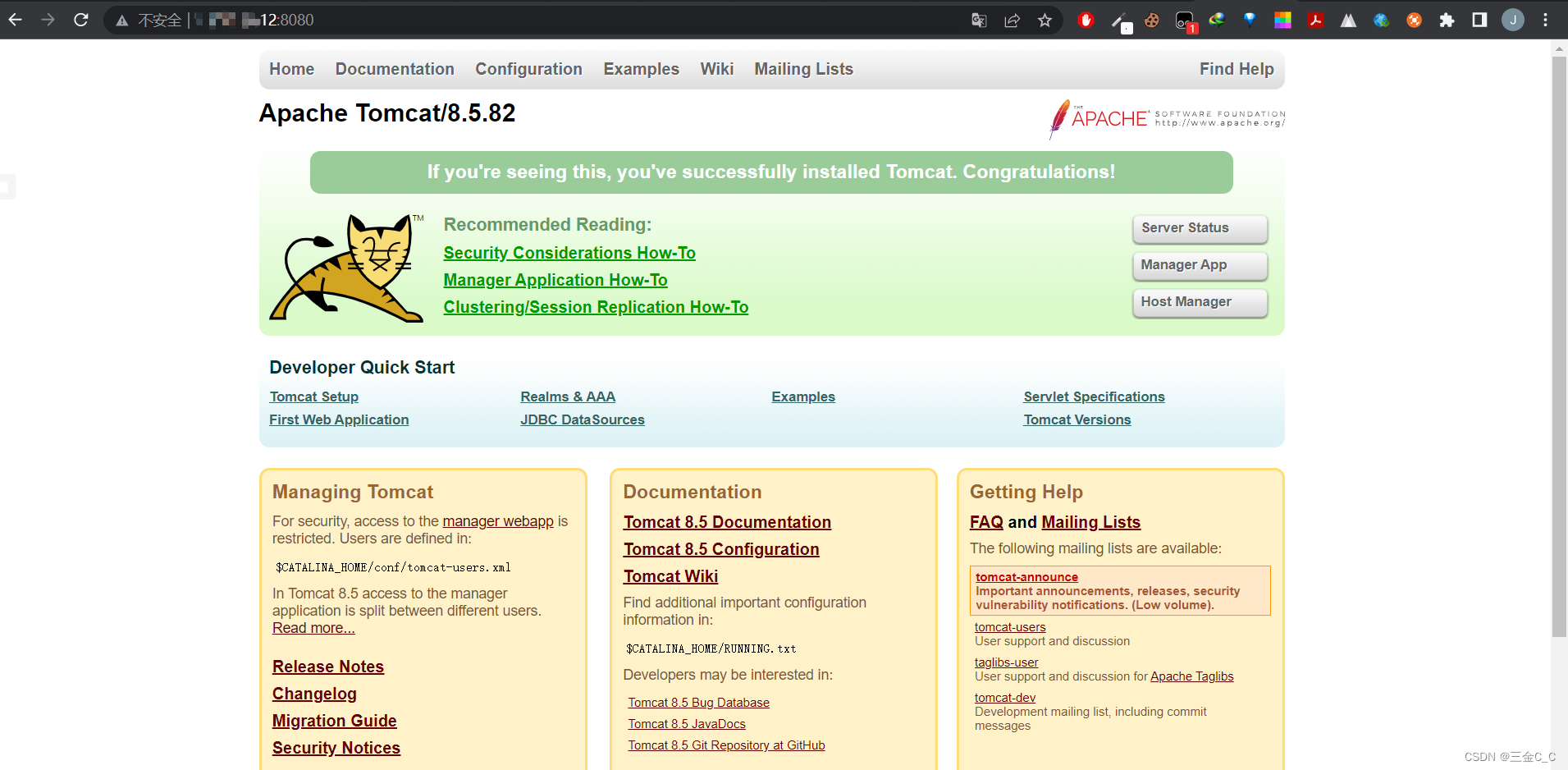
Task: Open the J profile avatar
Action: coord(1513,20)
